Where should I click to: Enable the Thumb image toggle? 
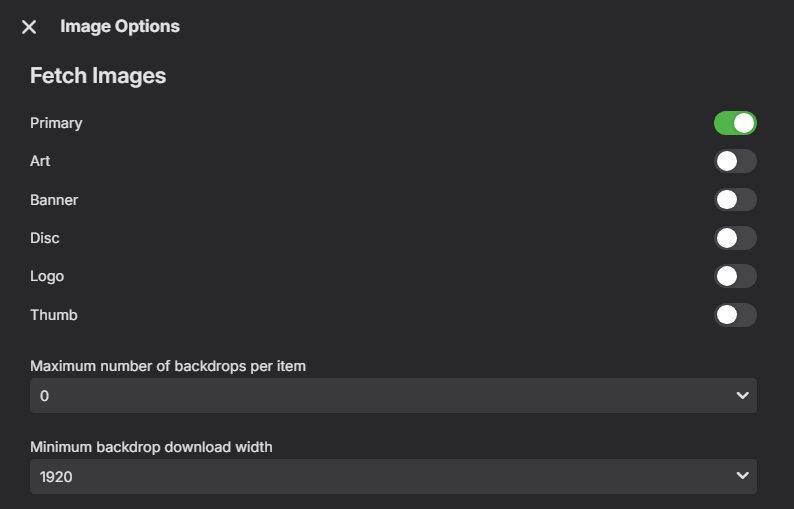pos(735,315)
